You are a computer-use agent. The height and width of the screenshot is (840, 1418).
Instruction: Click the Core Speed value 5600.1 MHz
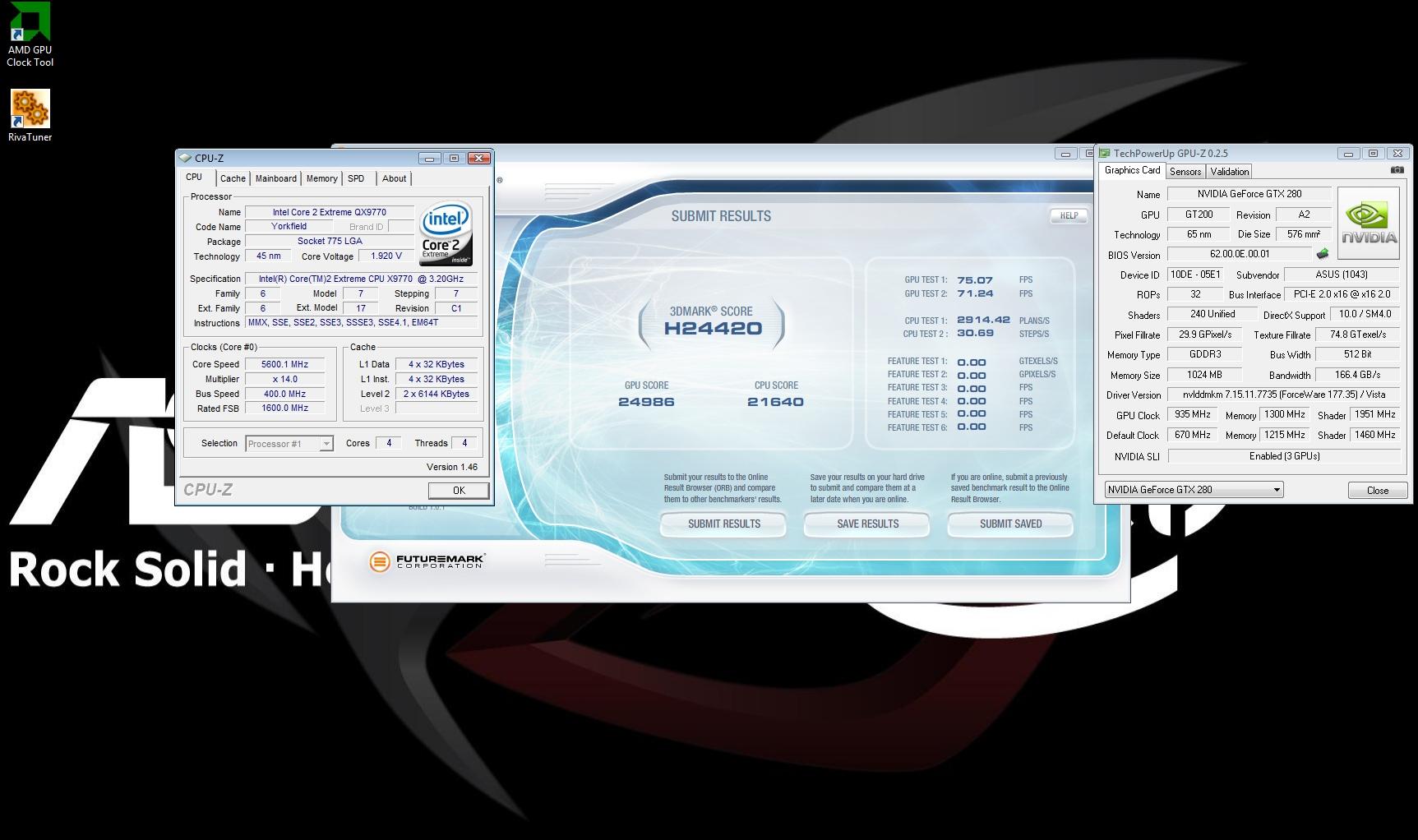pyautogui.click(x=284, y=364)
